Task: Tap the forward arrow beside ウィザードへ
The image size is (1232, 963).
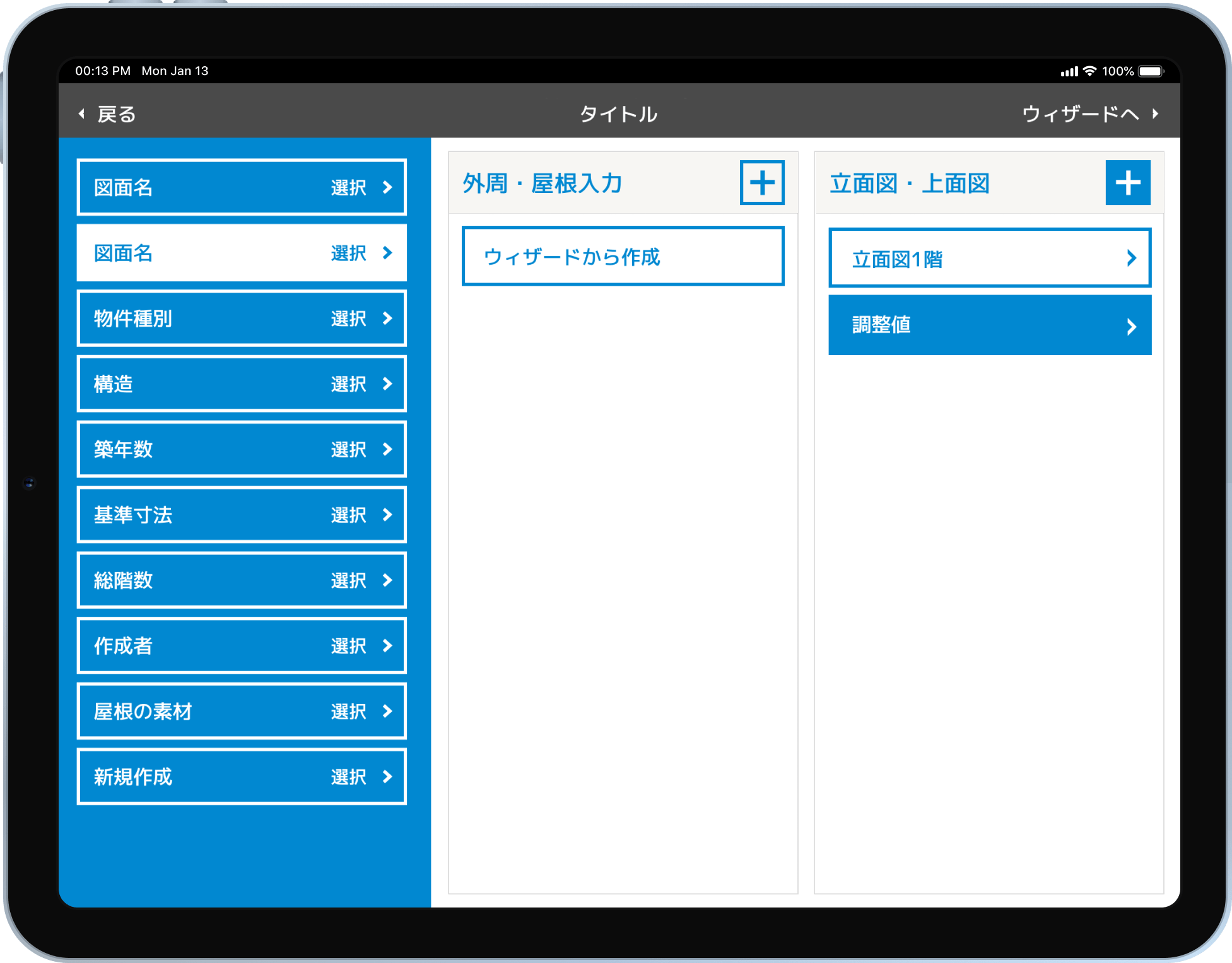Action: tap(1155, 114)
